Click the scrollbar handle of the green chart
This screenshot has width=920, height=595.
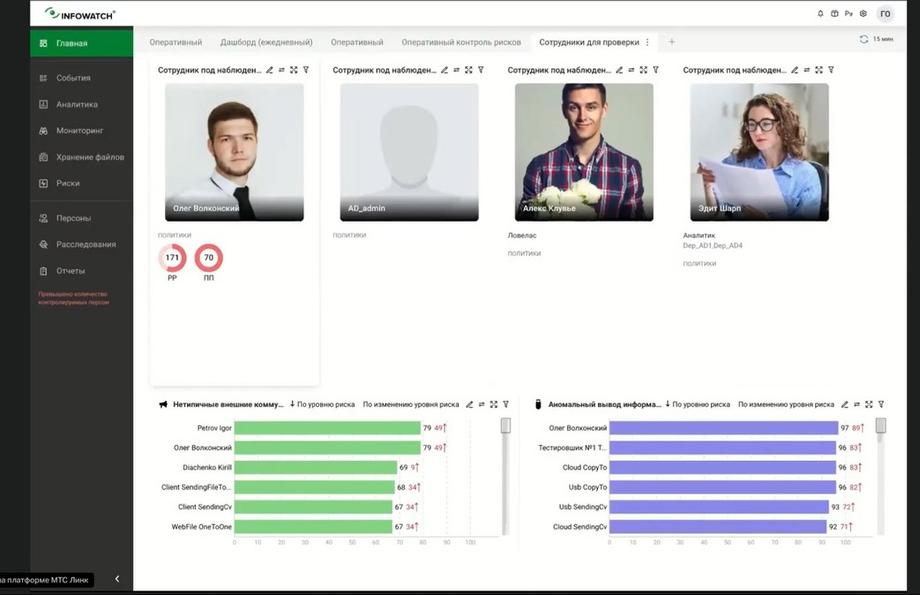(x=506, y=425)
